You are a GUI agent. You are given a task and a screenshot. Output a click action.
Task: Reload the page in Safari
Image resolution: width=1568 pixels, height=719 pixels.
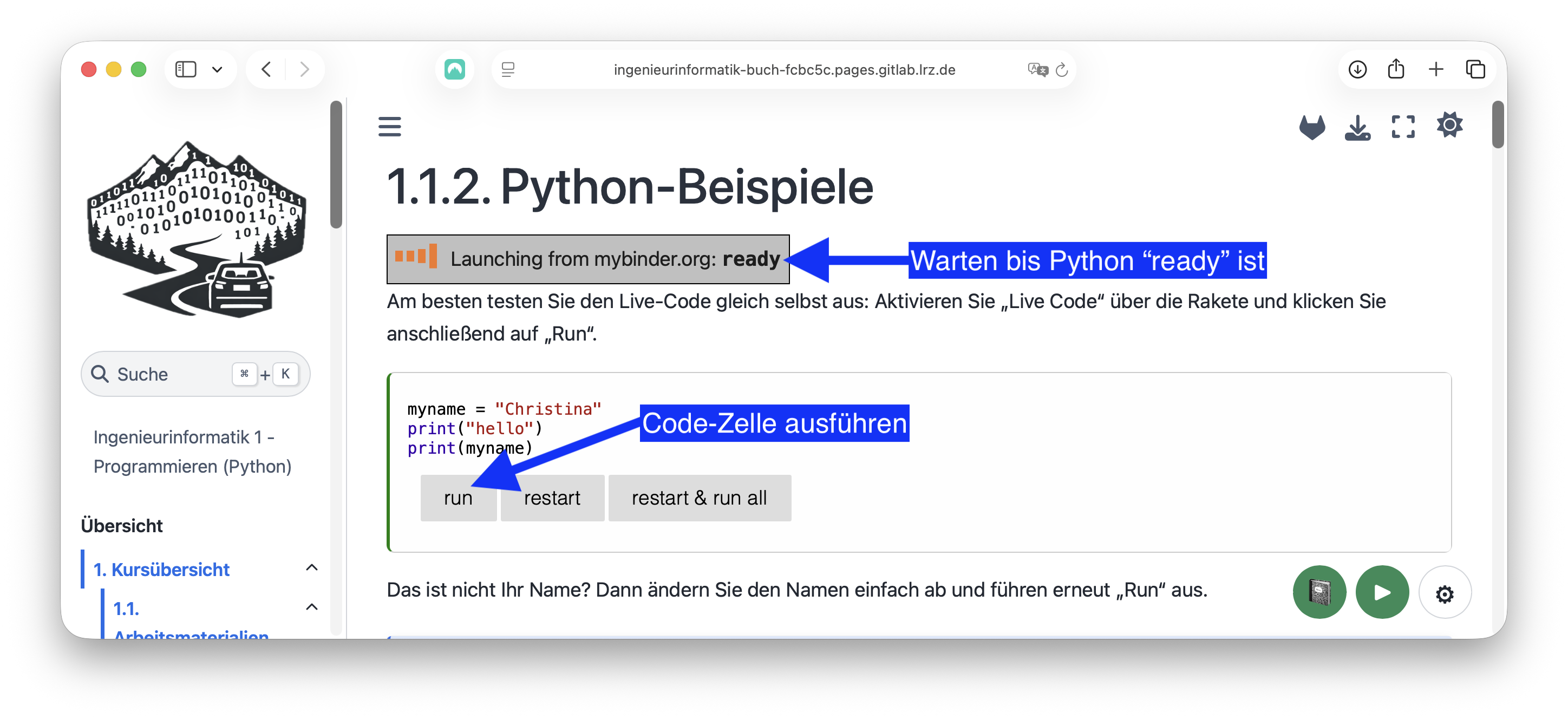pyautogui.click(x=1062, y=70)
